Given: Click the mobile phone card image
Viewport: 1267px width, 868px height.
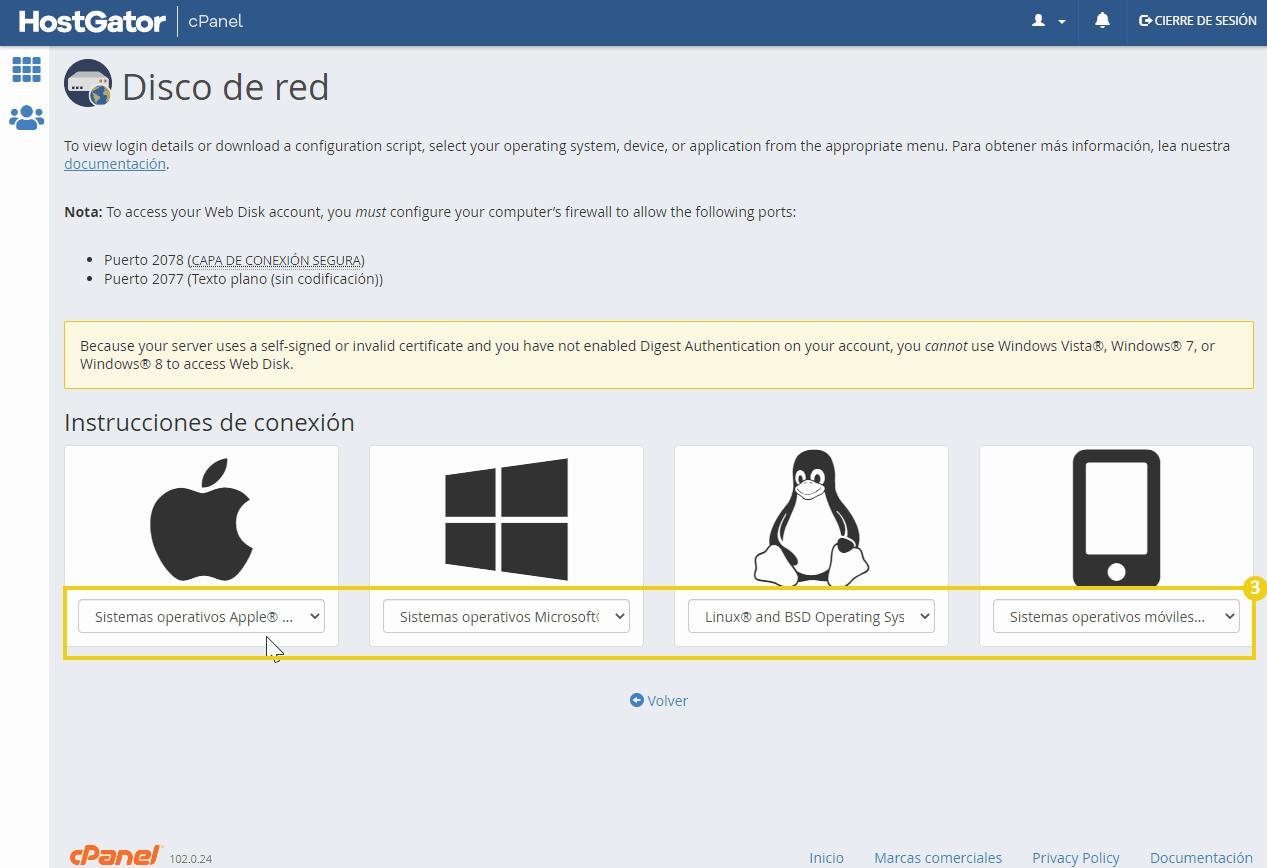Looking at the screenshot, I should [1116, 519].
